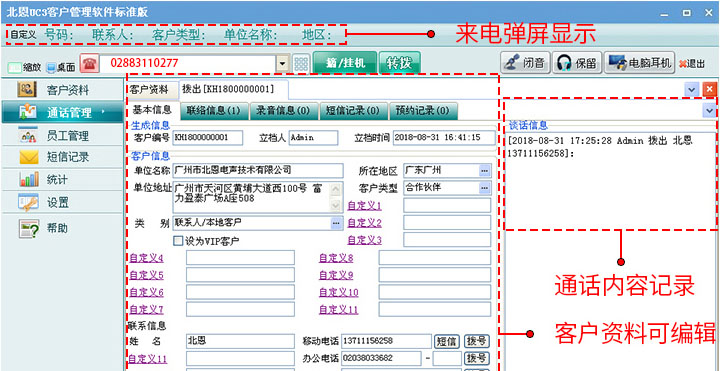Open the 客户类型 picker button

[x=484, y=188]
